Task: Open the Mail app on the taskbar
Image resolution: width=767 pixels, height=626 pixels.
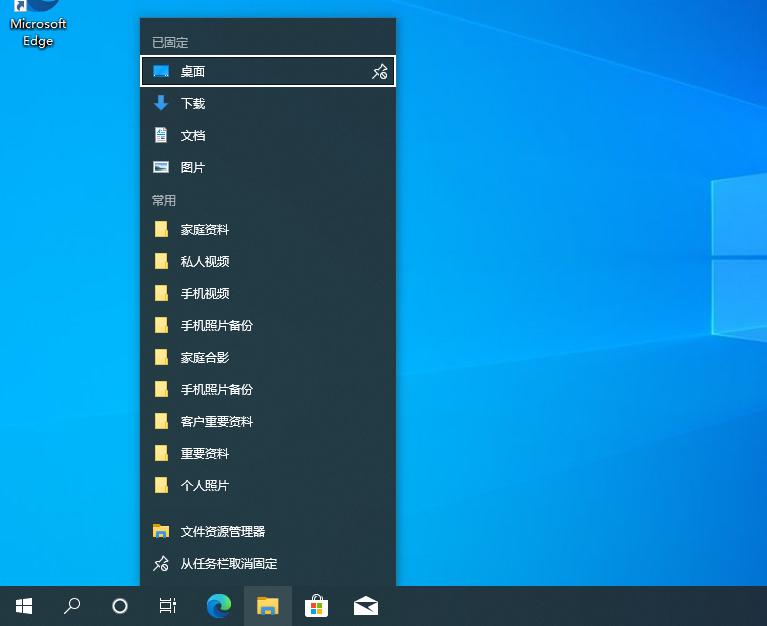Action: tap(366, 605)
